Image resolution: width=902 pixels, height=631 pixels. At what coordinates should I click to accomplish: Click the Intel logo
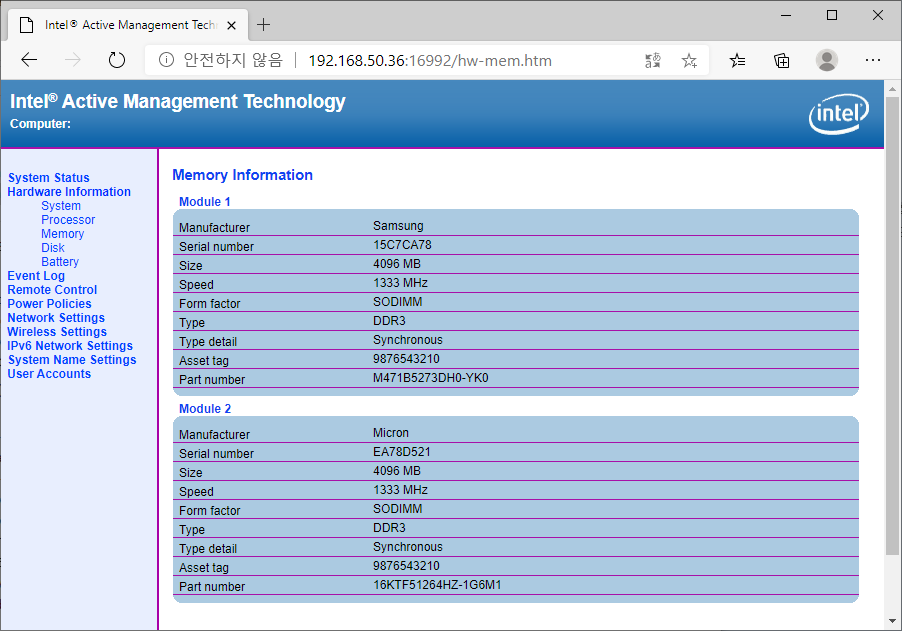click(x=839, y=113)
